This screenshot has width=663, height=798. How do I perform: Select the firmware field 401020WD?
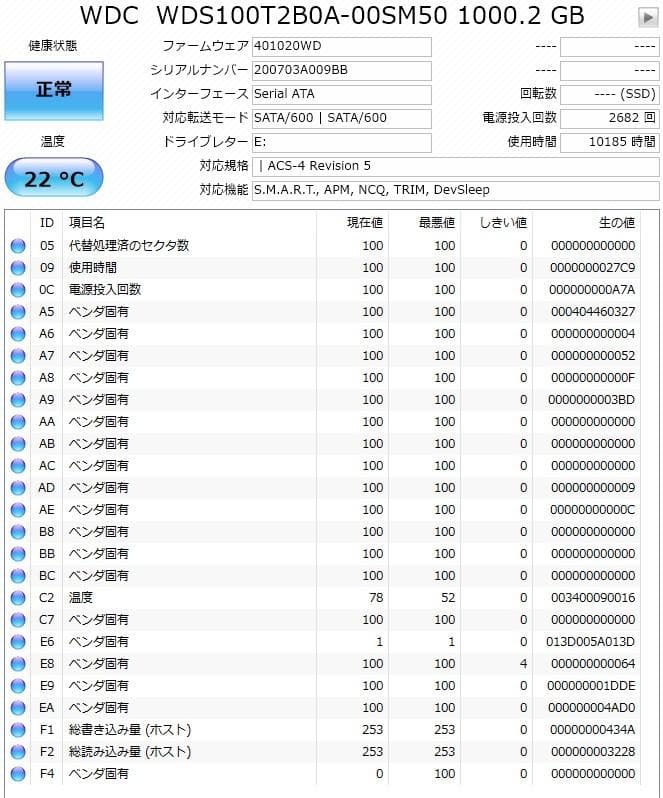point(341,46)
